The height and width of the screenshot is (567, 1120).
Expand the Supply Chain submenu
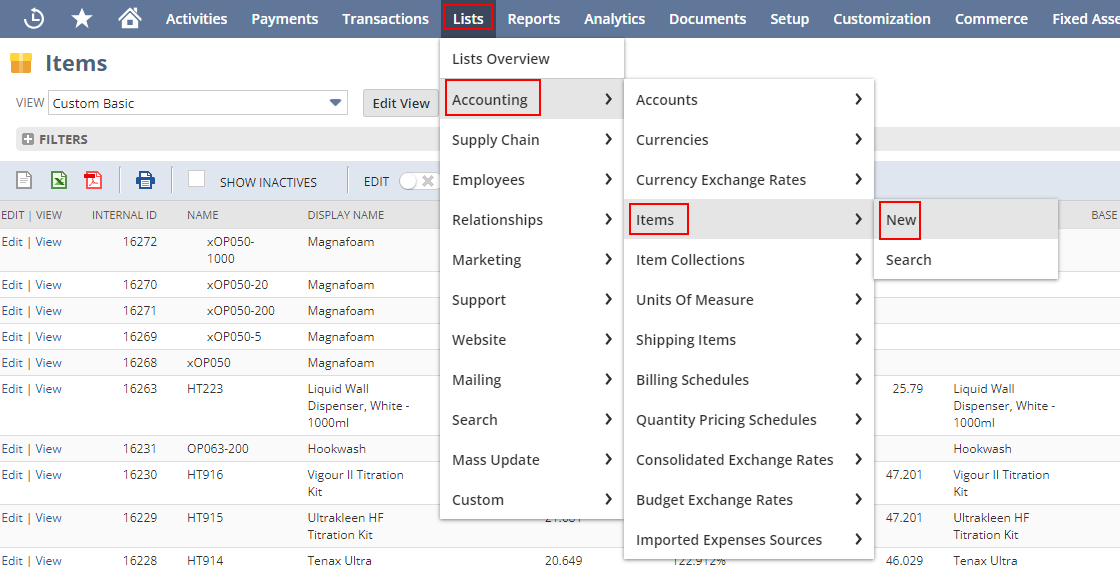(x=531, y=140)
